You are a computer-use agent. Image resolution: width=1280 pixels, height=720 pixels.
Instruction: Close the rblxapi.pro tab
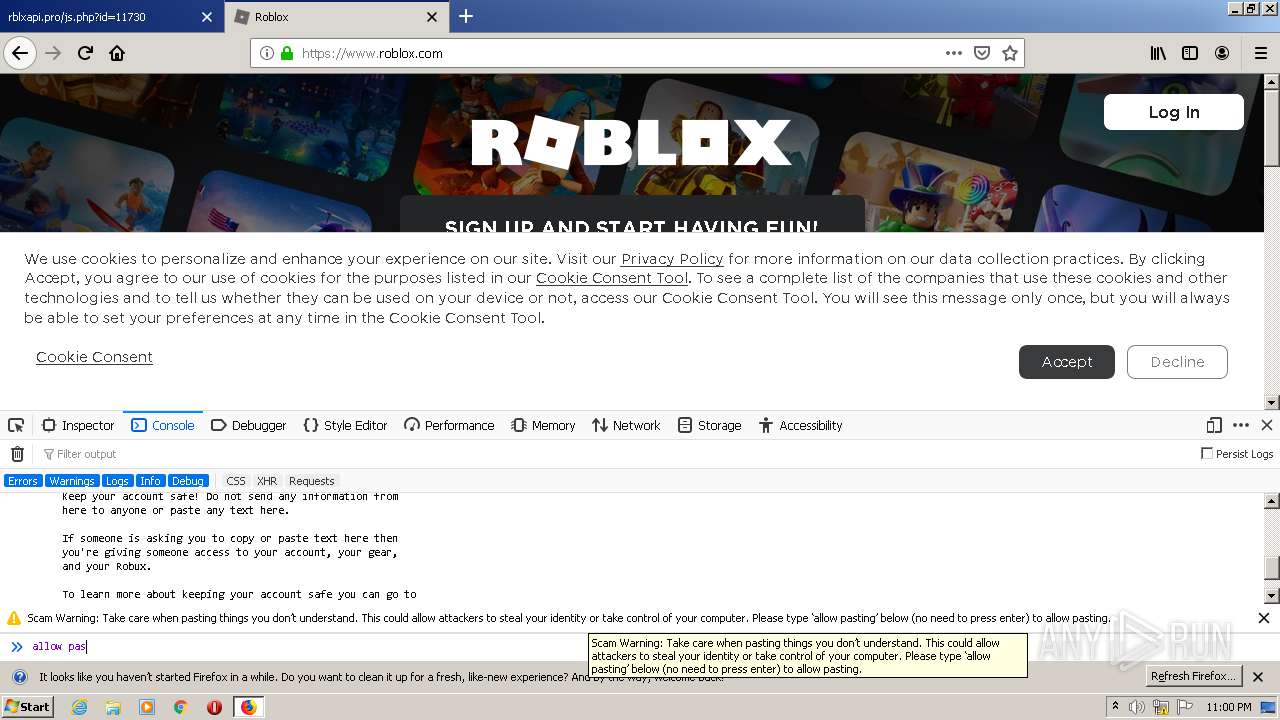click(x=207, y=17)
